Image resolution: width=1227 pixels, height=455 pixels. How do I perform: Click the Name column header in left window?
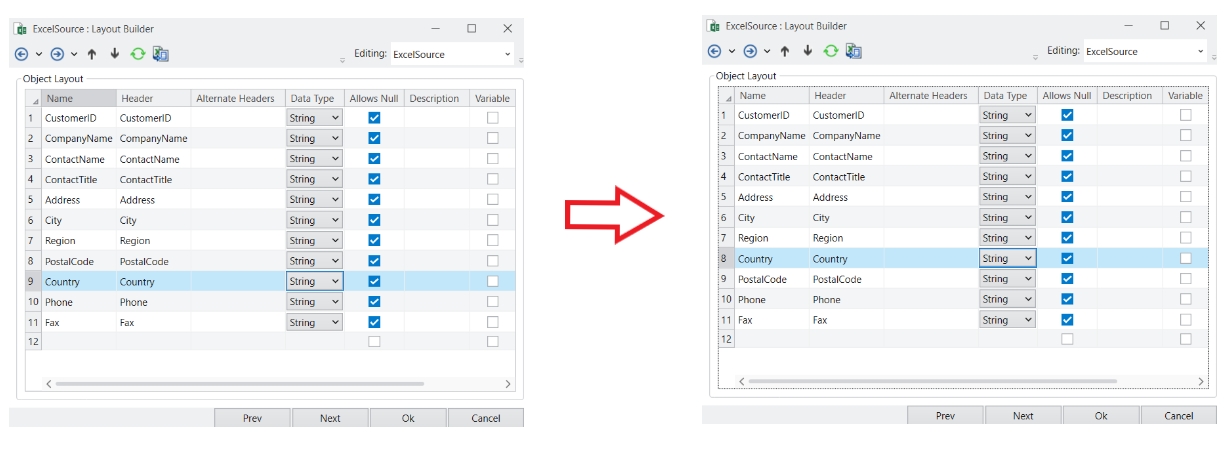78,99
